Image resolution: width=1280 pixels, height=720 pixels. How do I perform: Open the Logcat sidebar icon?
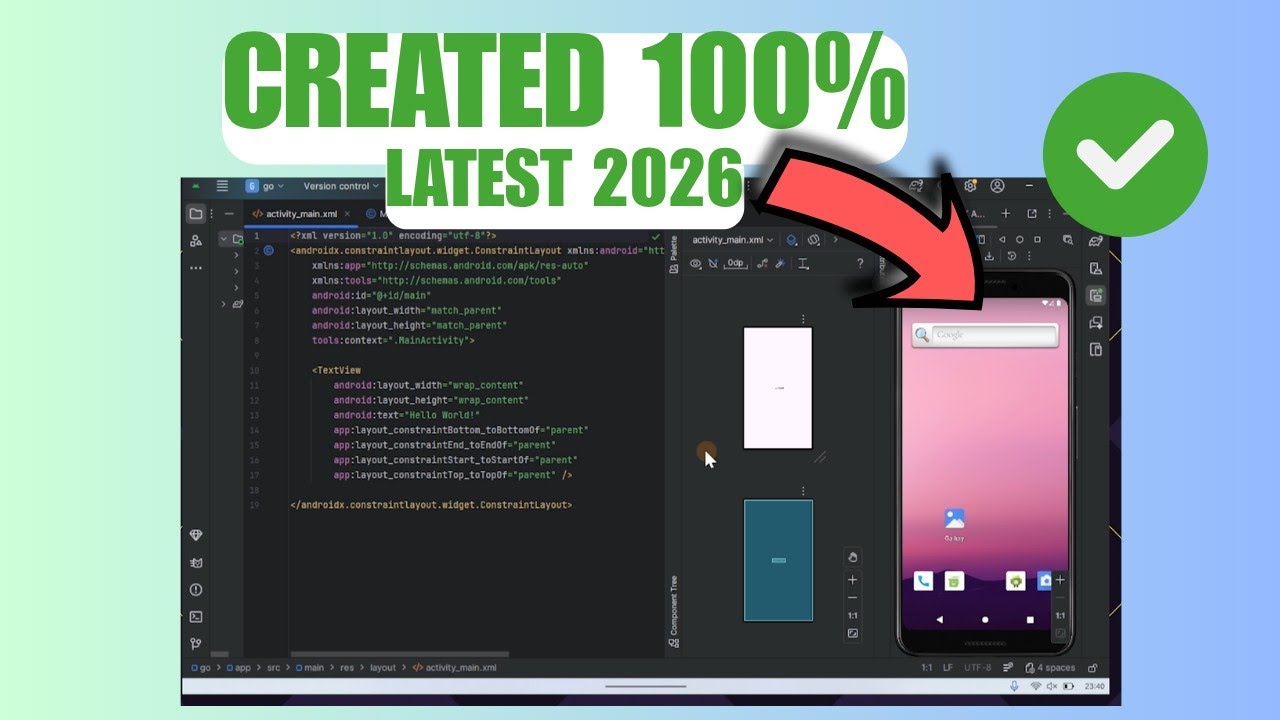click(x=196, y=563)
